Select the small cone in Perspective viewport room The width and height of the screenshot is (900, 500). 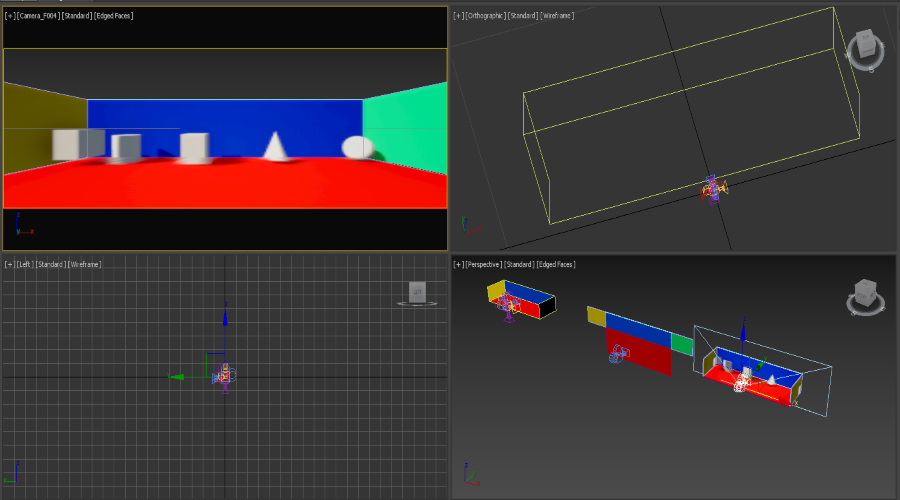click(772, 379)
